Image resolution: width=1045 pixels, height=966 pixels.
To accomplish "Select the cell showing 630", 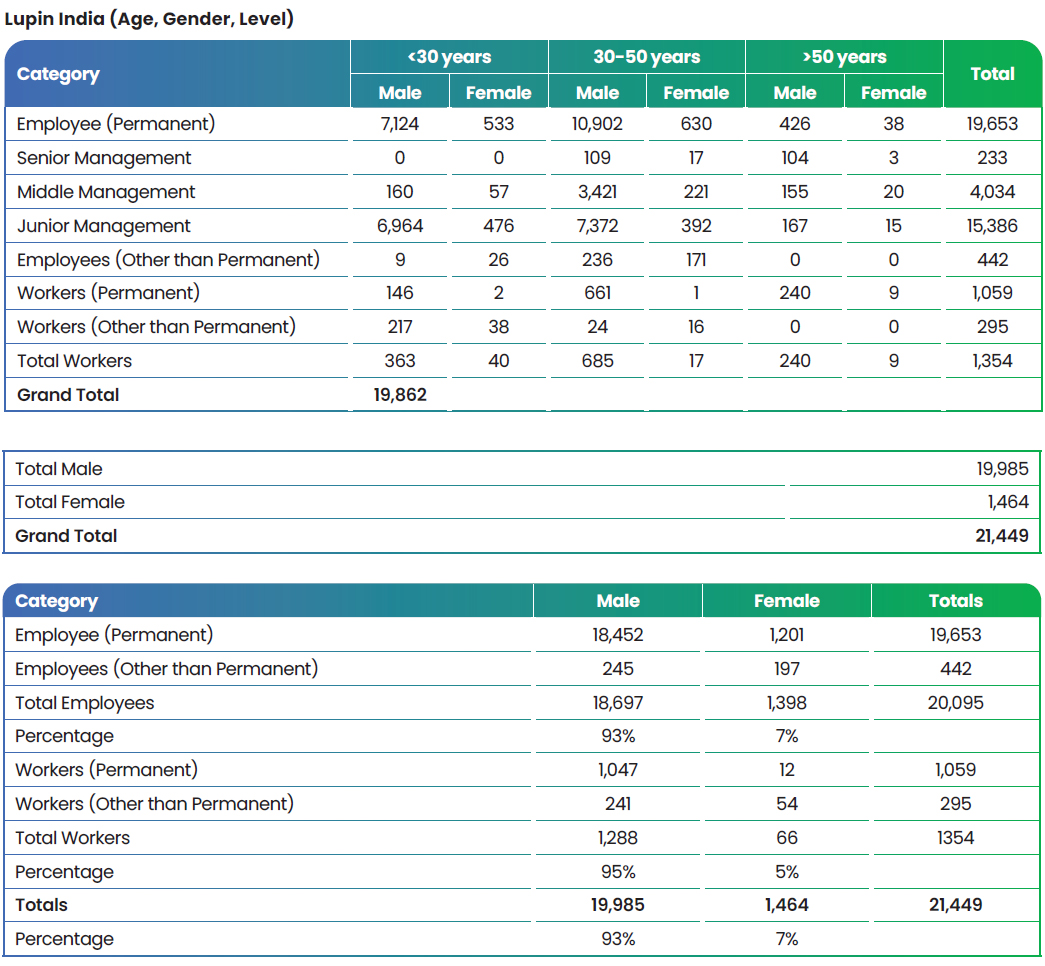I will point(696,124).
